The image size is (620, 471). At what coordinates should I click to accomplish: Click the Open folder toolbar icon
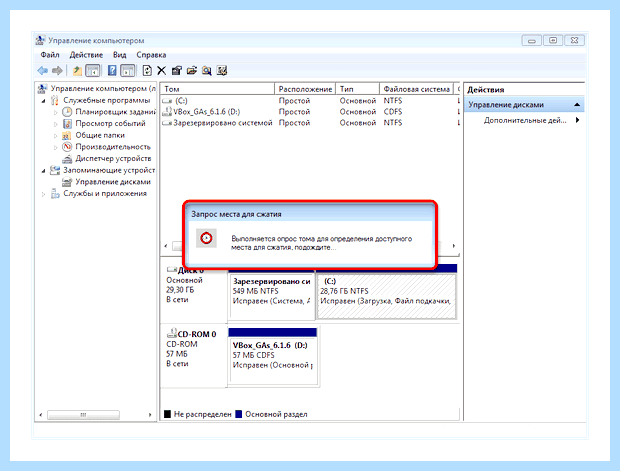192,71
